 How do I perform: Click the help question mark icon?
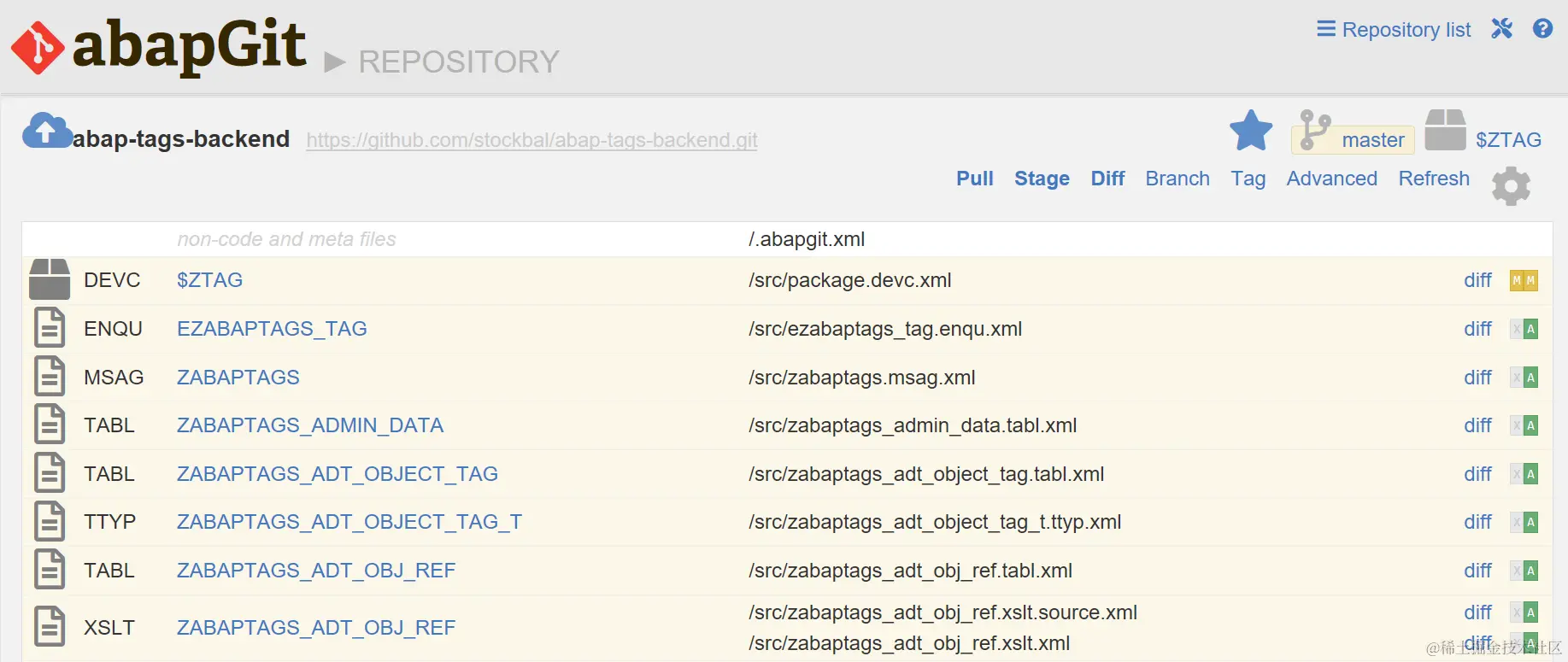[1542, 29]
